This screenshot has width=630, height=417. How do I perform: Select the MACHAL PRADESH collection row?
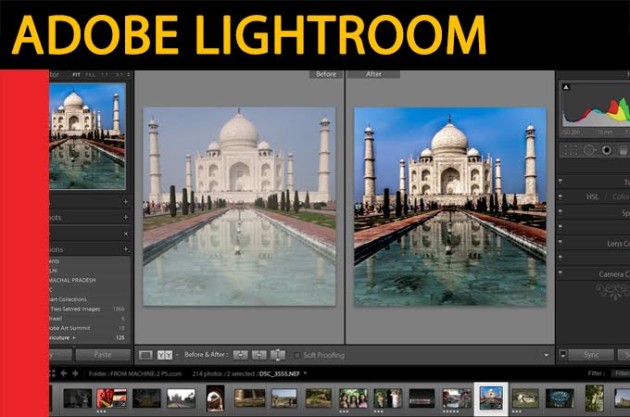pyautogui.click(x=90, y=280)
